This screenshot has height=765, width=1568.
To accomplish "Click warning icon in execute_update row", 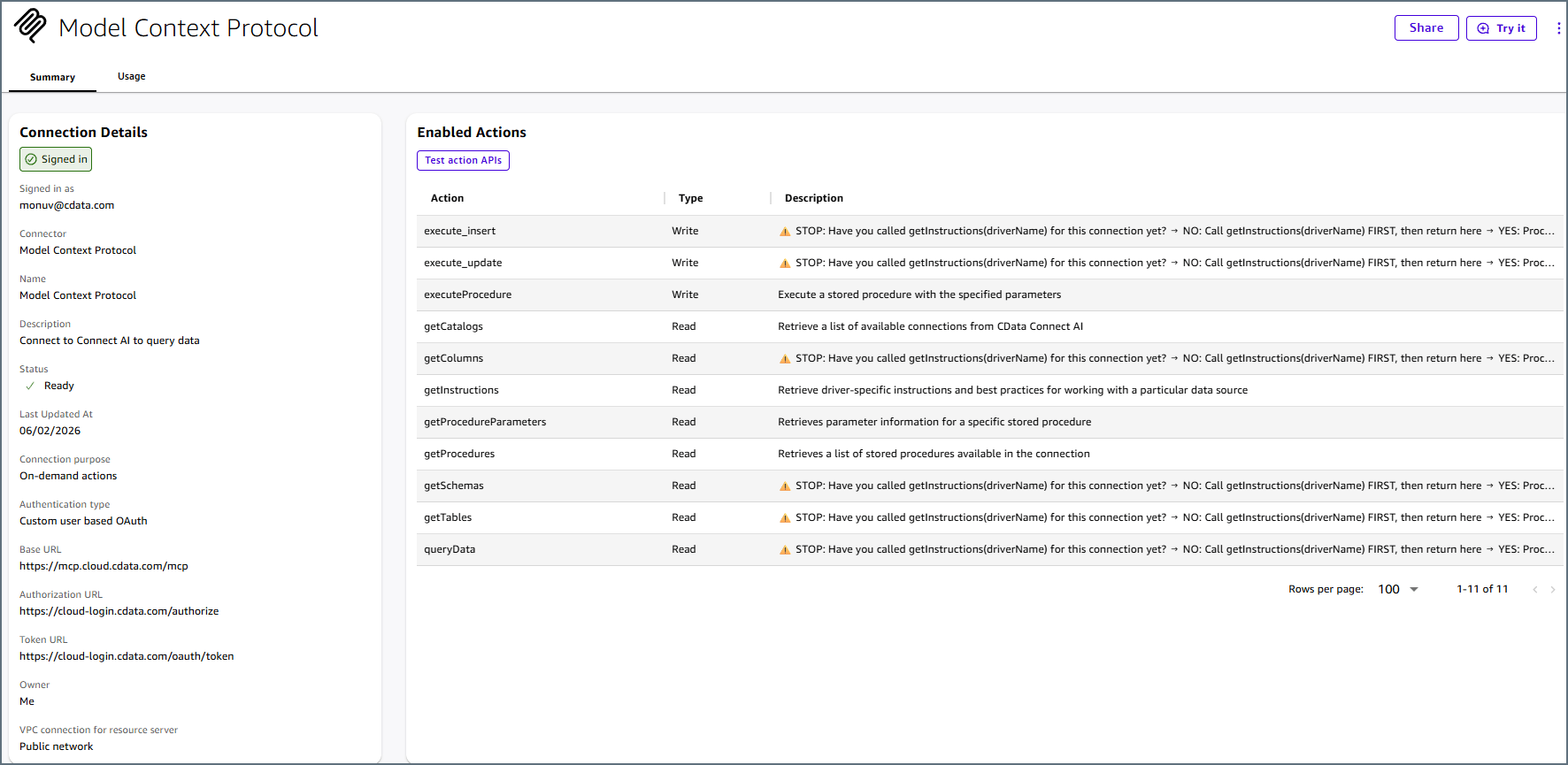I will coord(785,264).
